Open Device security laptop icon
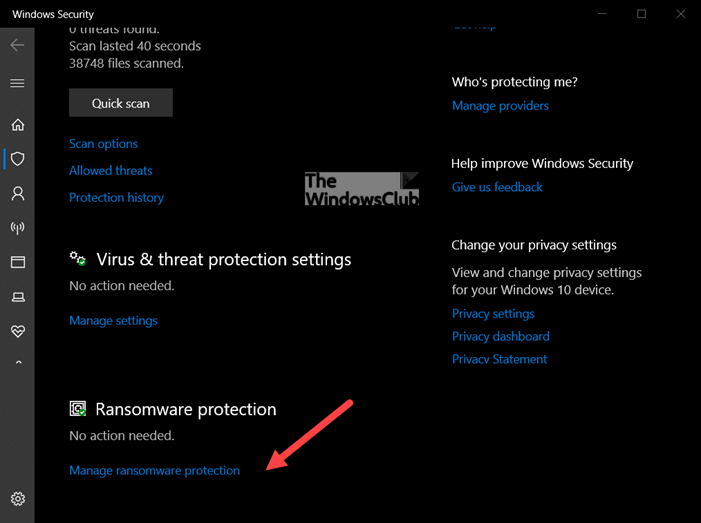 [x=17, y=297]
